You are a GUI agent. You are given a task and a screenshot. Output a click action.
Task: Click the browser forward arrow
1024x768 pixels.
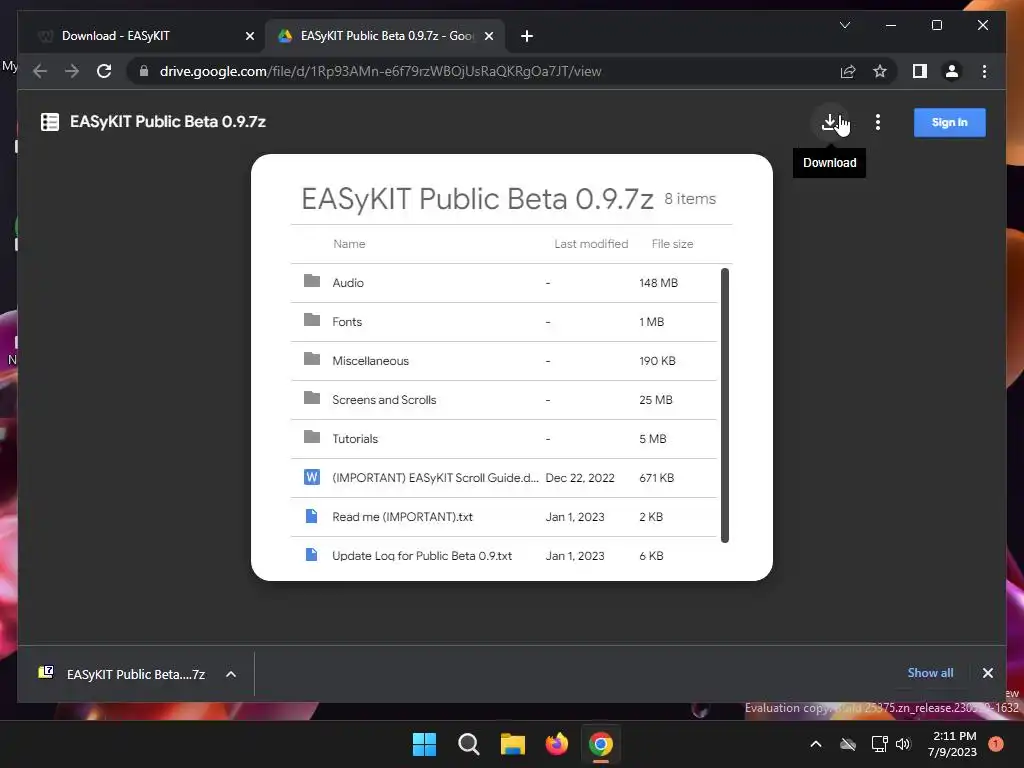(72, 71)
